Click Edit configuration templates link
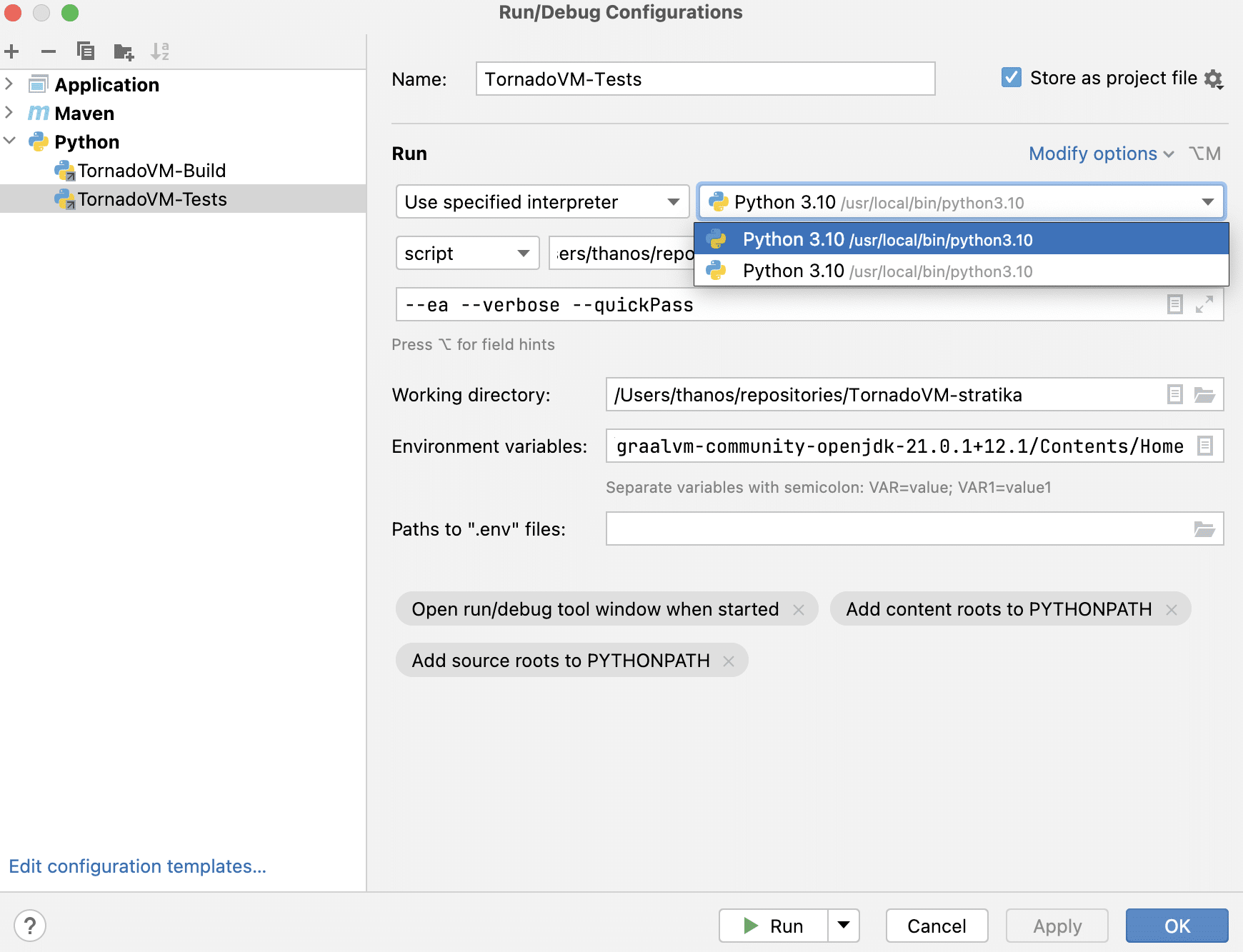This screenshot has height=952, width=1243. coord(137,866)
